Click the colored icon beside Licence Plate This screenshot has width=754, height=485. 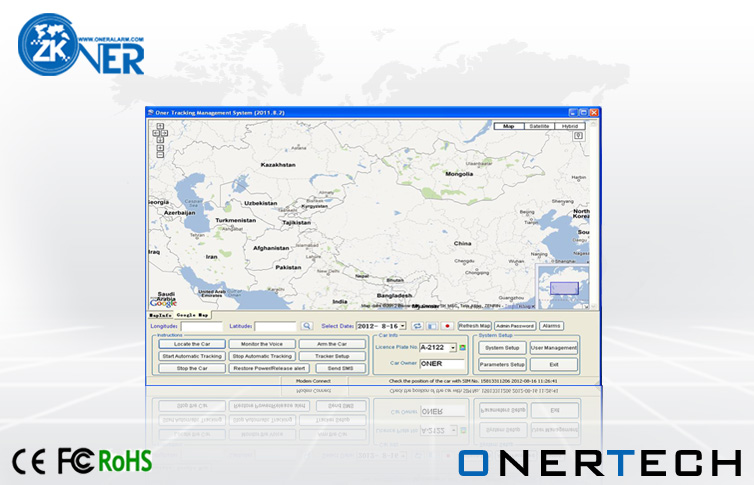(x=463, y=348)
